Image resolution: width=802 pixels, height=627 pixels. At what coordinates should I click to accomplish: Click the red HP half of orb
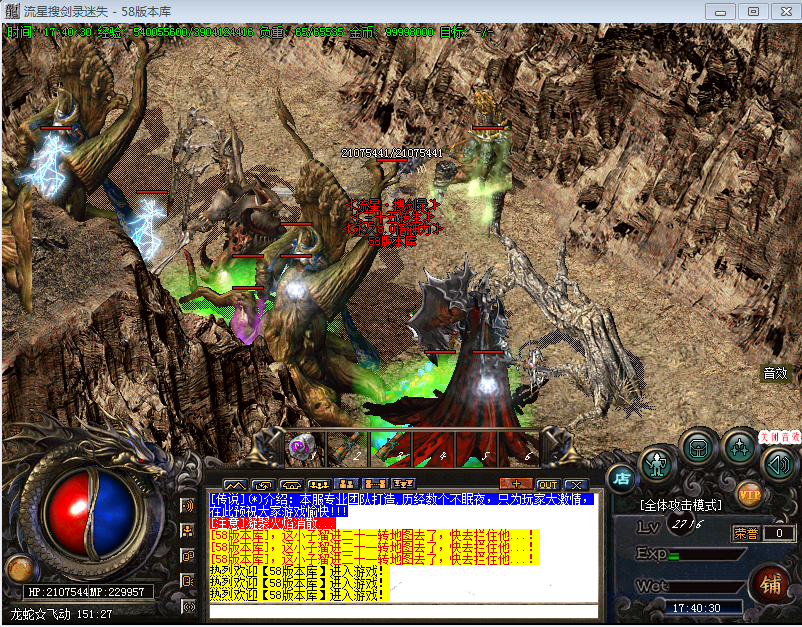pyautogui.click(x=67, y=513)
